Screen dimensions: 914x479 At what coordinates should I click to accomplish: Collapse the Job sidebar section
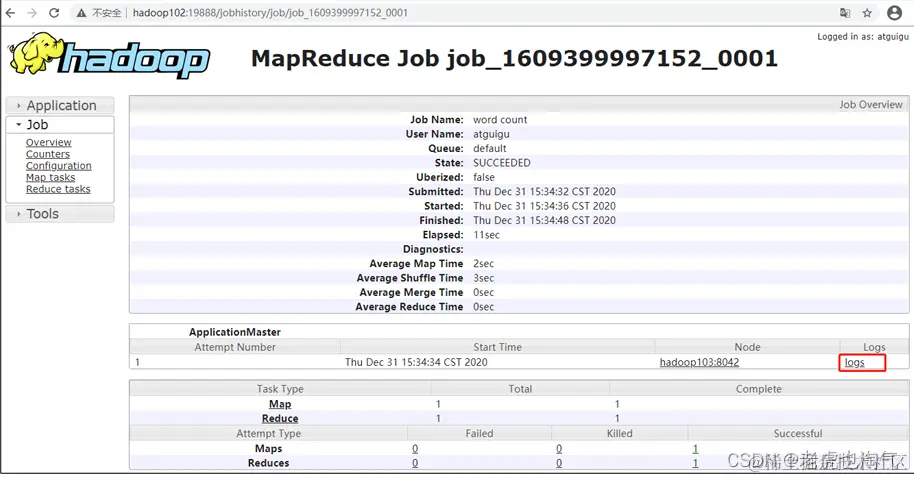pyautogui.click(x=60, y=125)
